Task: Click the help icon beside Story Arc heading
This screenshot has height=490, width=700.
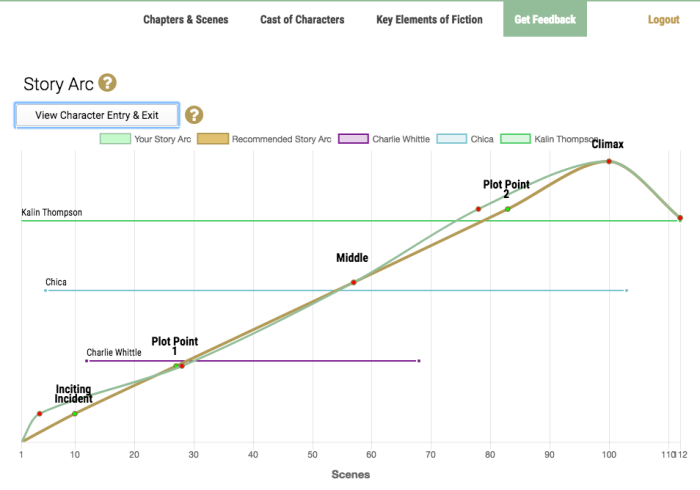Action: click(x=108, y=83)
